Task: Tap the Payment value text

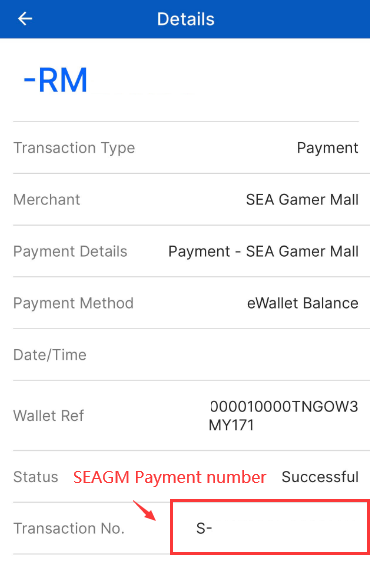Action: pyautogui.click(x=327, y=148)
